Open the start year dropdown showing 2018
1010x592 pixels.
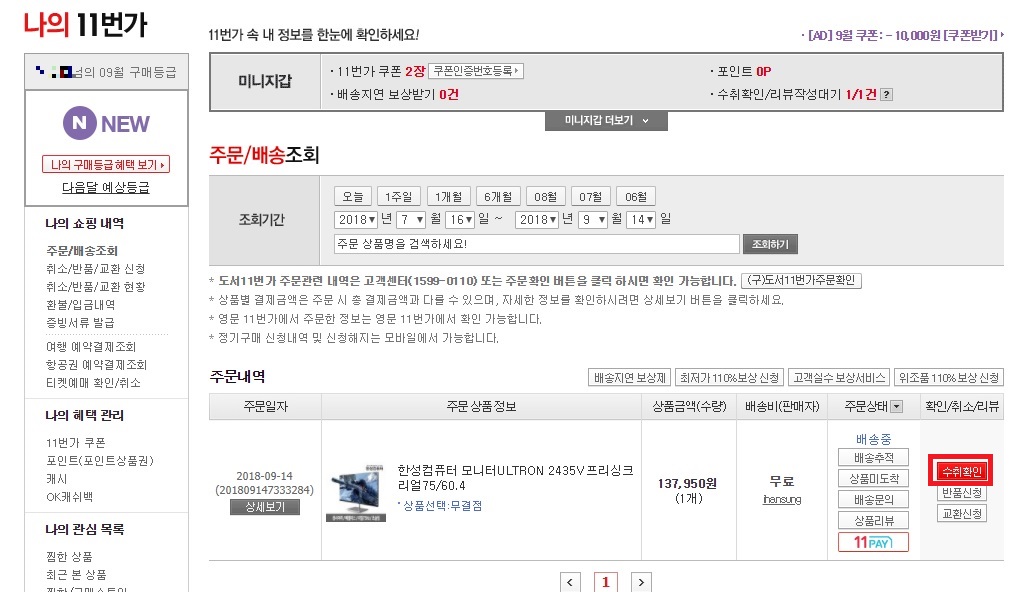pyautogui.click(x=356, y=220)
